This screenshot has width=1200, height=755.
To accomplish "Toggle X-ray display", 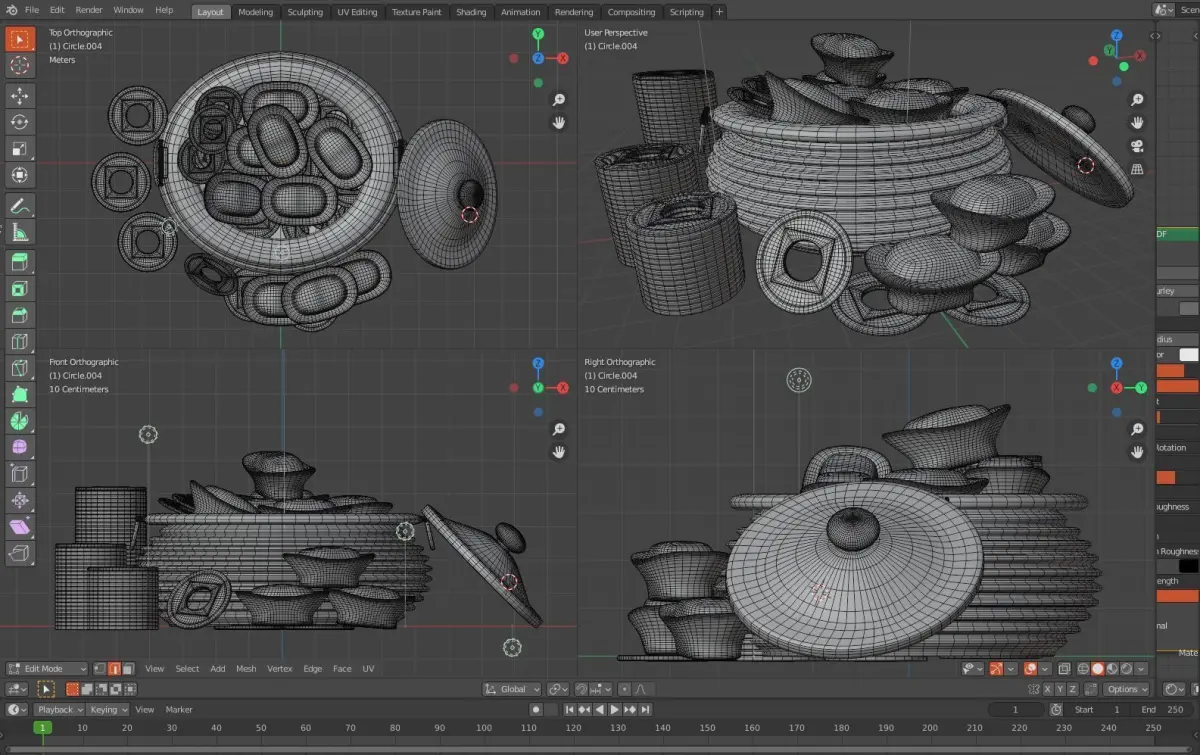I will 1064,668.
